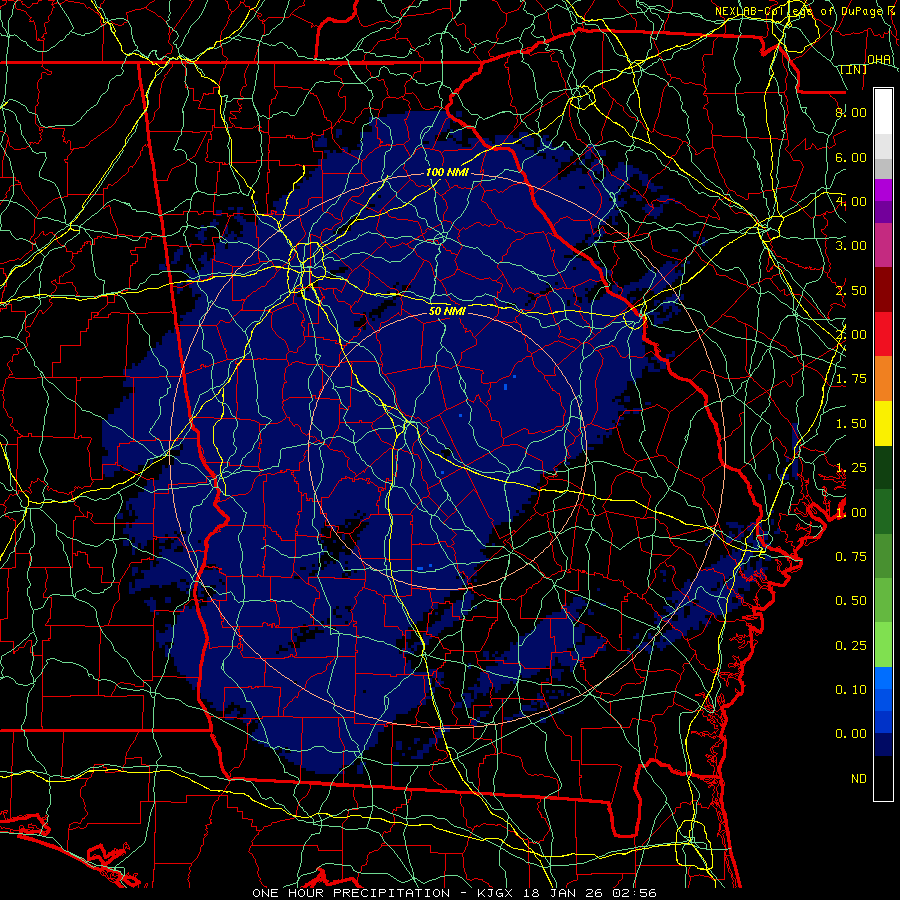Click the bright red legend swatch
This screenshot has height=900, width=900.
click(883, 334)
